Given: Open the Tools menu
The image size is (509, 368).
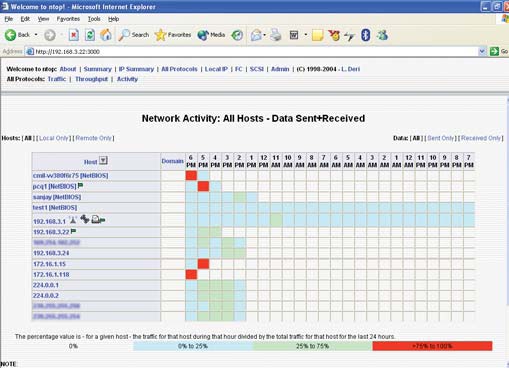Looking at the screenshot, I should click(94, 19).
